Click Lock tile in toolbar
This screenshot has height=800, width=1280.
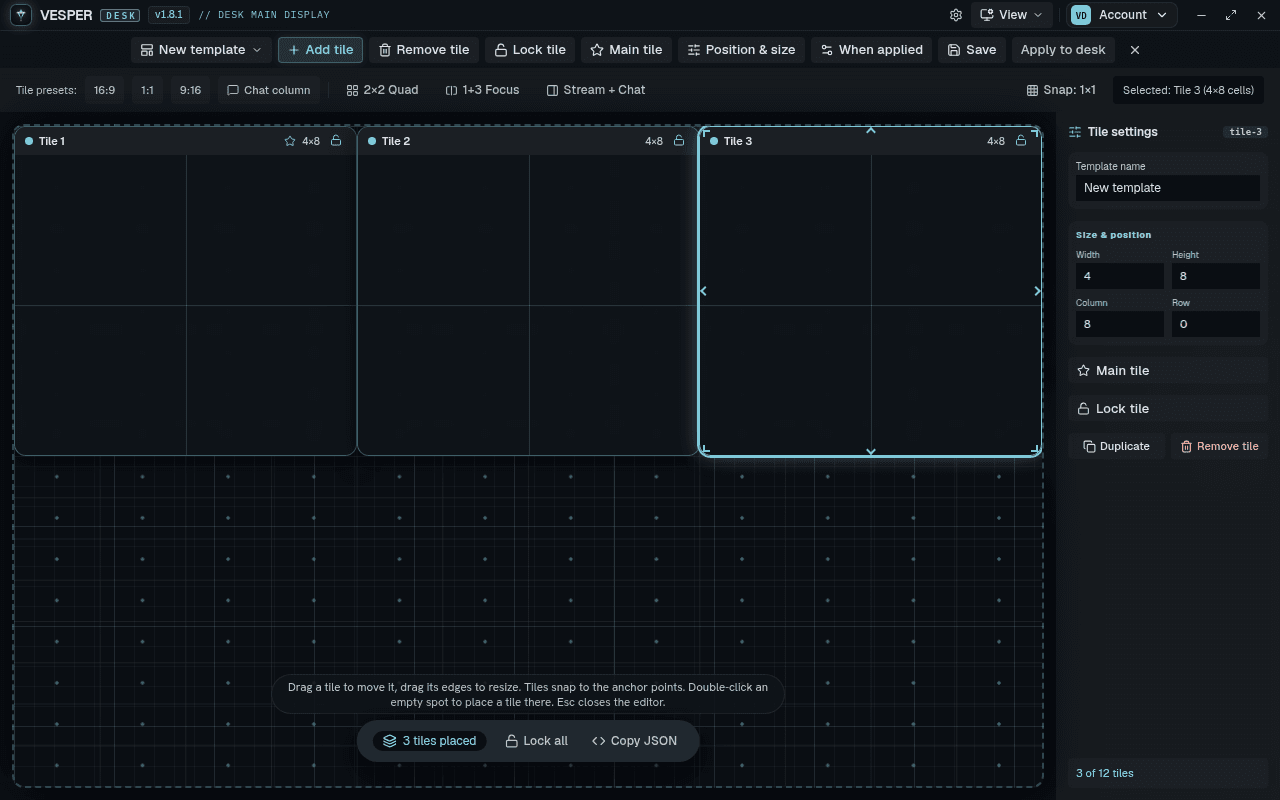click(530, 50)
